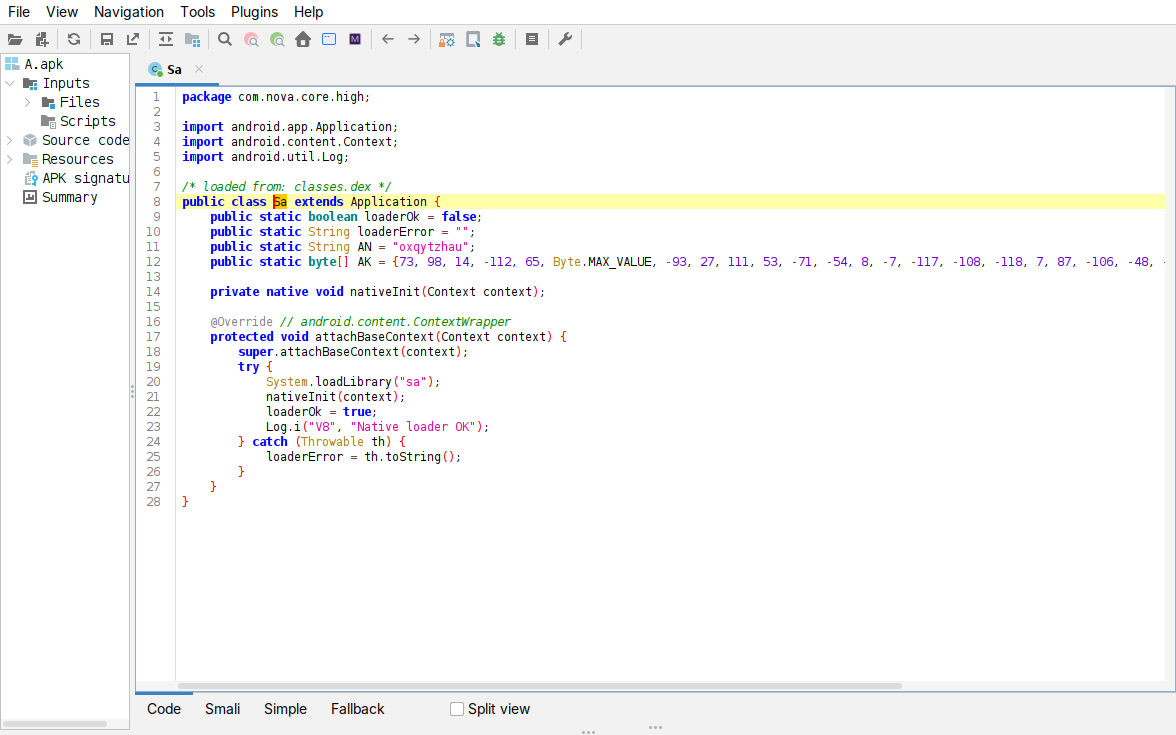Image resolution: width=1176 pixels, height=735 pixels.
Task: Open class search pink magnifier icon
Action: coord(251,40)
